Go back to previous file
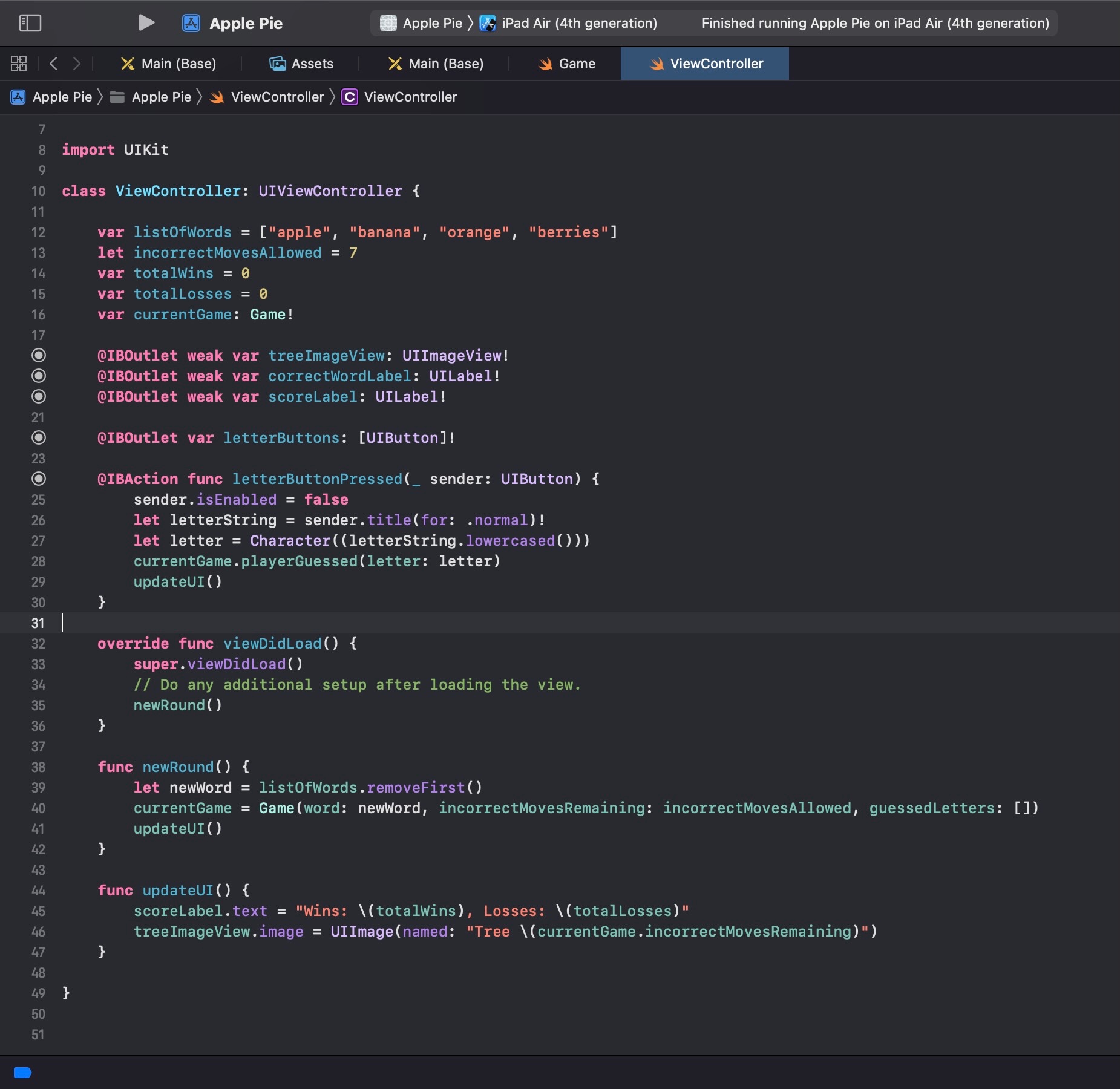Screen dimensions: 1120x1089 53,64
